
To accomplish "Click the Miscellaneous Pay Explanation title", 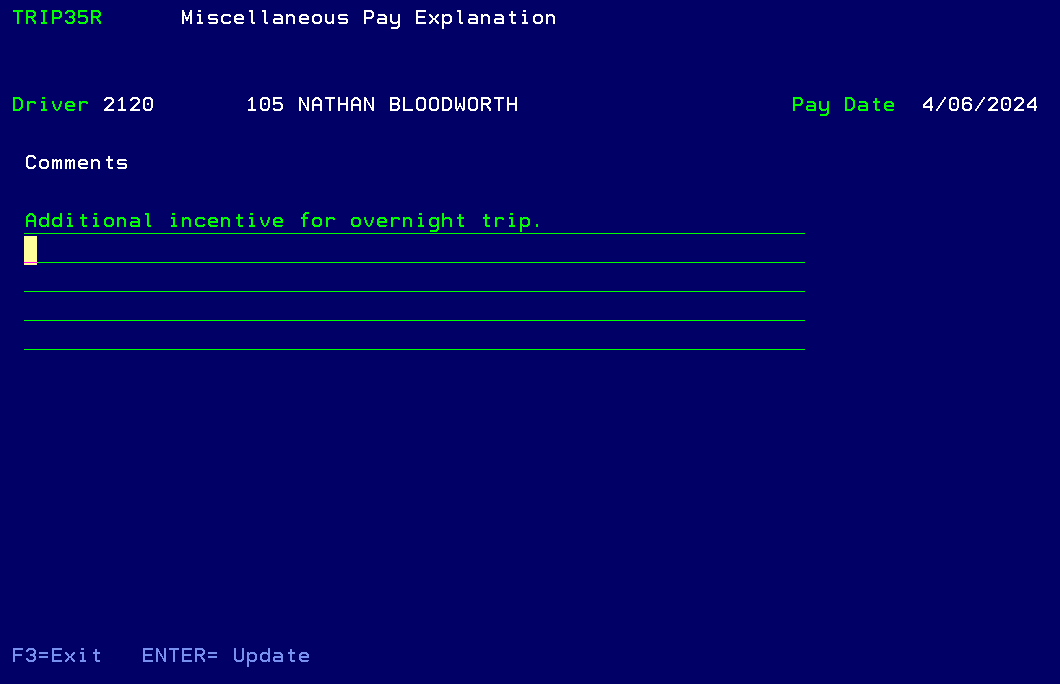I will (x=368, y=18).
